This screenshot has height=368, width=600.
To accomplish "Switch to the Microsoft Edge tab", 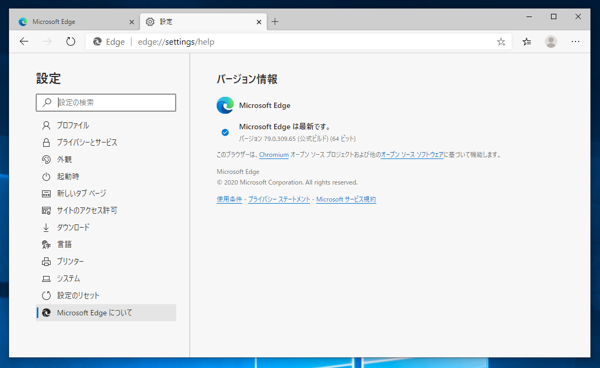I will [76, 22].
